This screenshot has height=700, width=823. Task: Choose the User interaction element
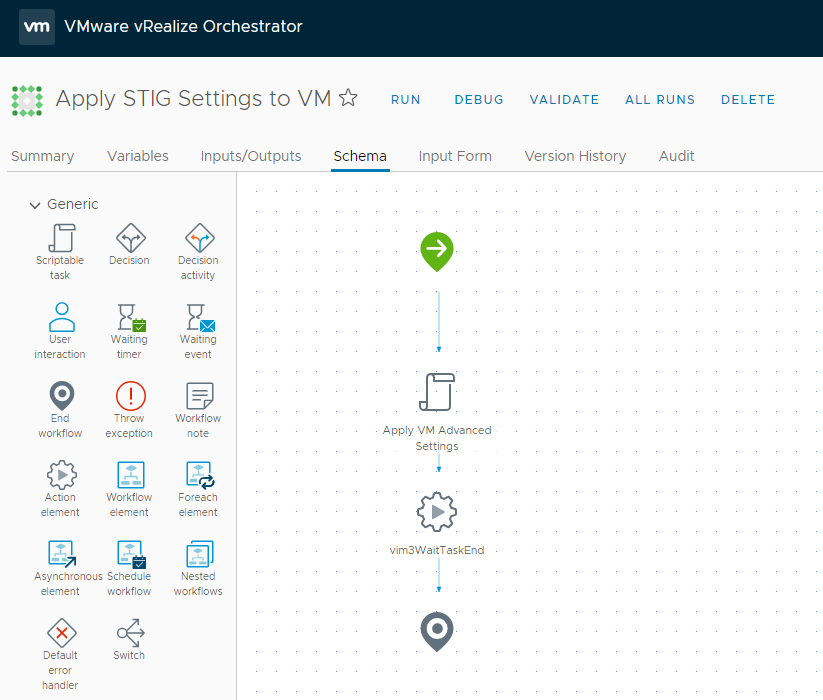pos(60,317)
